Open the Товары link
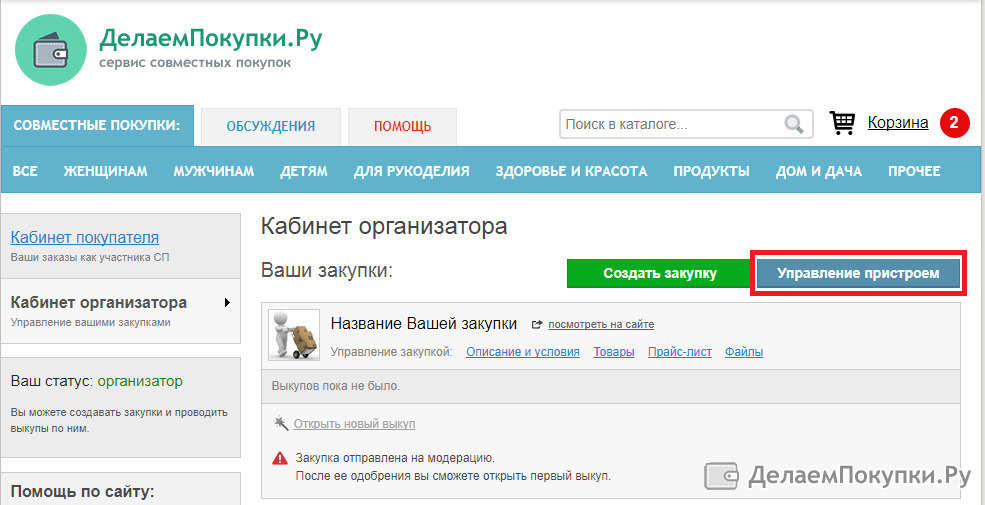Viewport: 985px width, 505px height. 614,352
